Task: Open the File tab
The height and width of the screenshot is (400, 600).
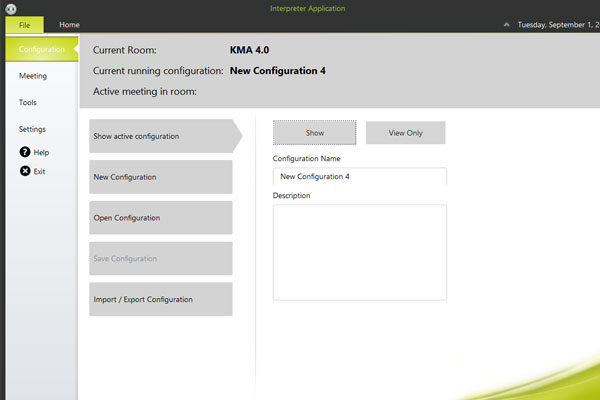Action: pyautogui.click(x=24, y=25)
